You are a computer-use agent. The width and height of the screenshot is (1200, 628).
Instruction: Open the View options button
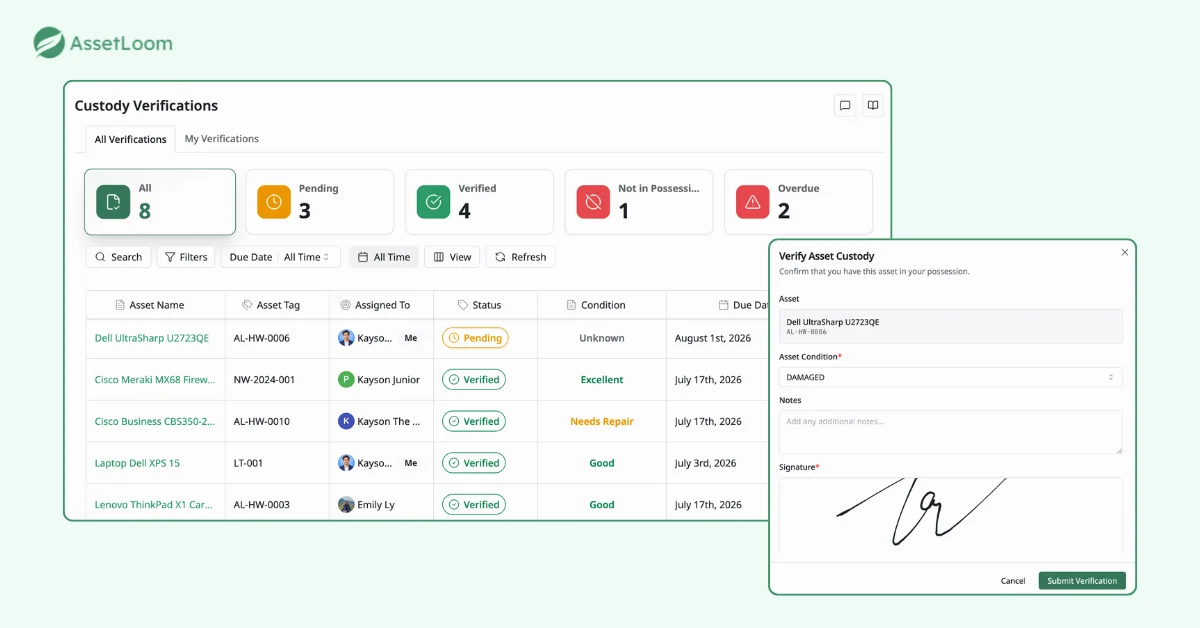452,257
